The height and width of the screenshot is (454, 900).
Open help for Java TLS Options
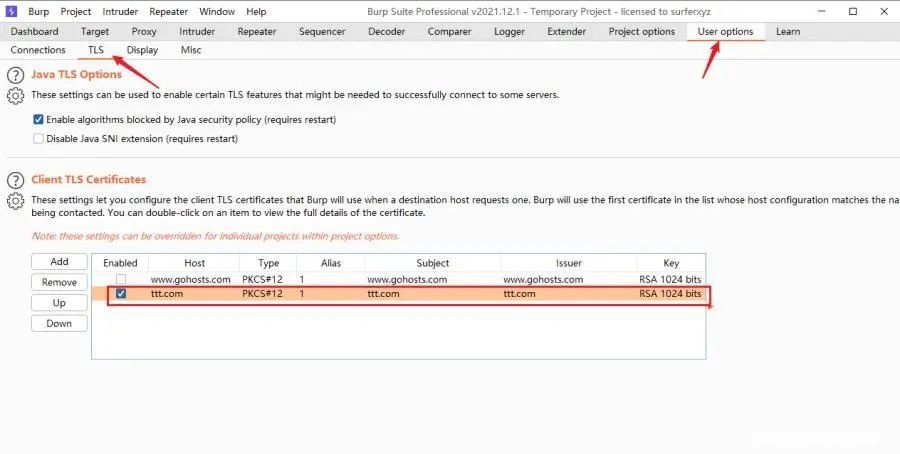click(15, 75)
